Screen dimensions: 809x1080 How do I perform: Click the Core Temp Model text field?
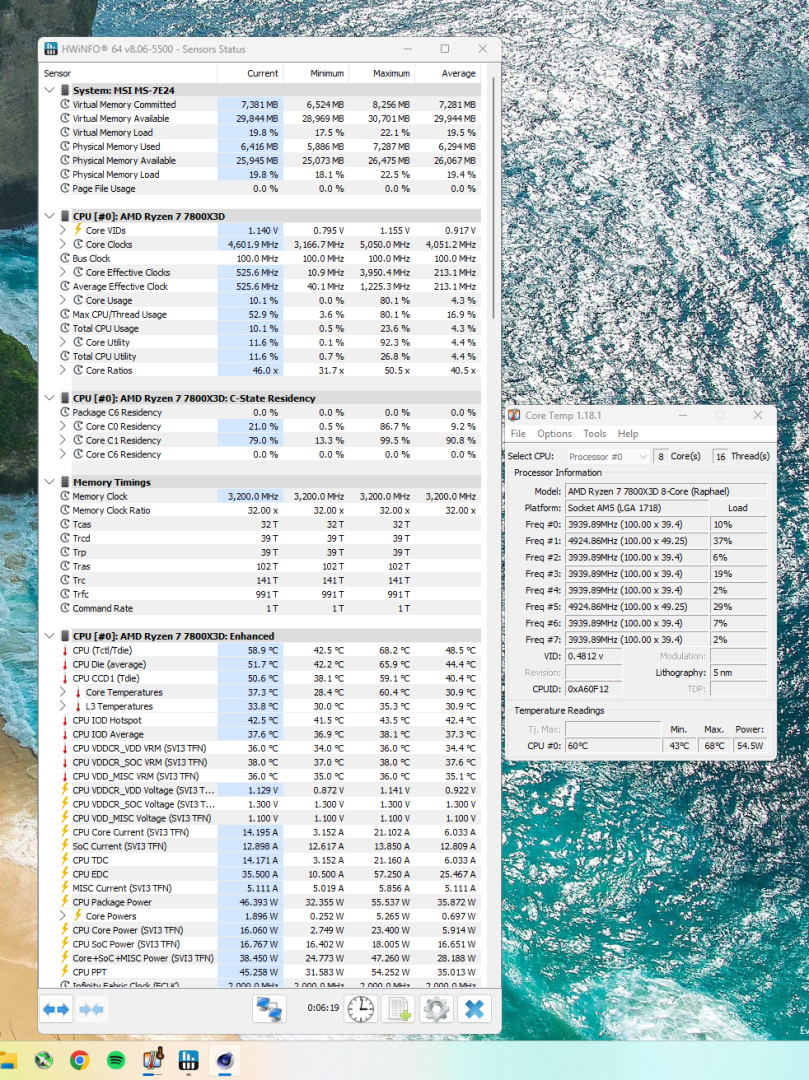(x=666, y=491)
